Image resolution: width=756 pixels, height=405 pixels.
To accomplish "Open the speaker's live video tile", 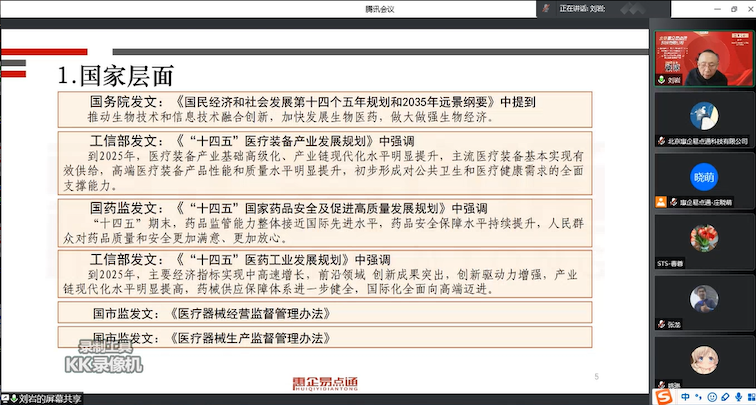I will [x=704, y=58].
